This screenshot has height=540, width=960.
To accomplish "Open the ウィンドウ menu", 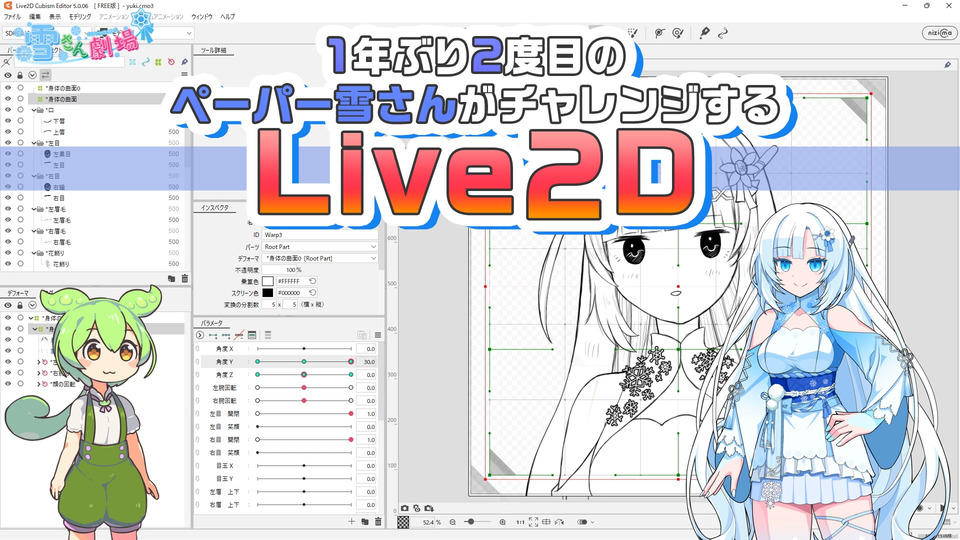I will tap(201, 17).
